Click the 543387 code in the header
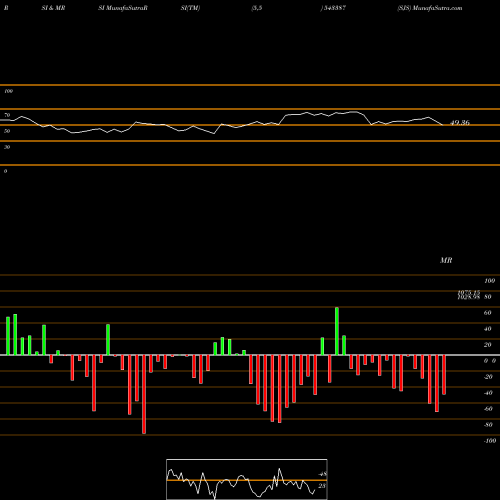The width and height of the screenshot is (500, 500). [334, 8]
